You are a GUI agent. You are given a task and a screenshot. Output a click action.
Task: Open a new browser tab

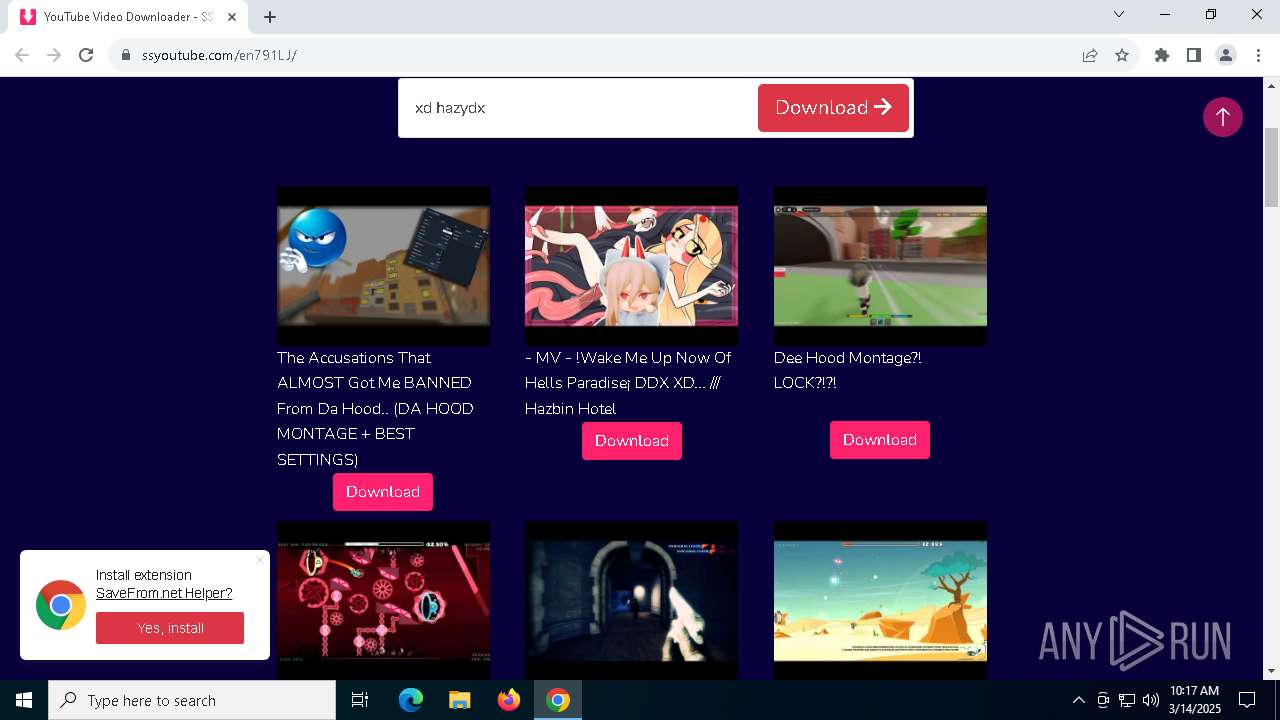270,16
